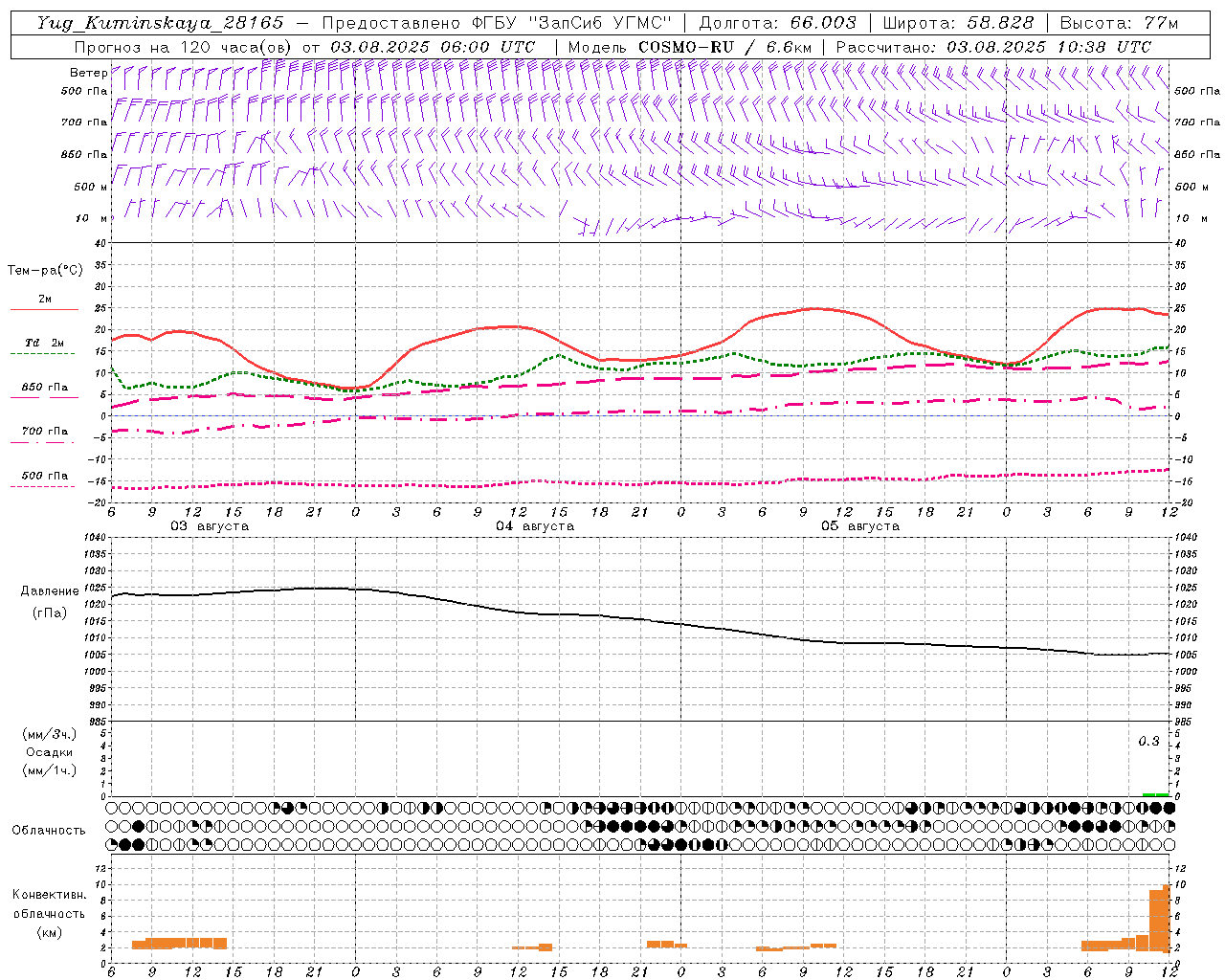1225x980 pixels.
Task: Click the latitude value 58.828
Action: tap(1000, 23)
